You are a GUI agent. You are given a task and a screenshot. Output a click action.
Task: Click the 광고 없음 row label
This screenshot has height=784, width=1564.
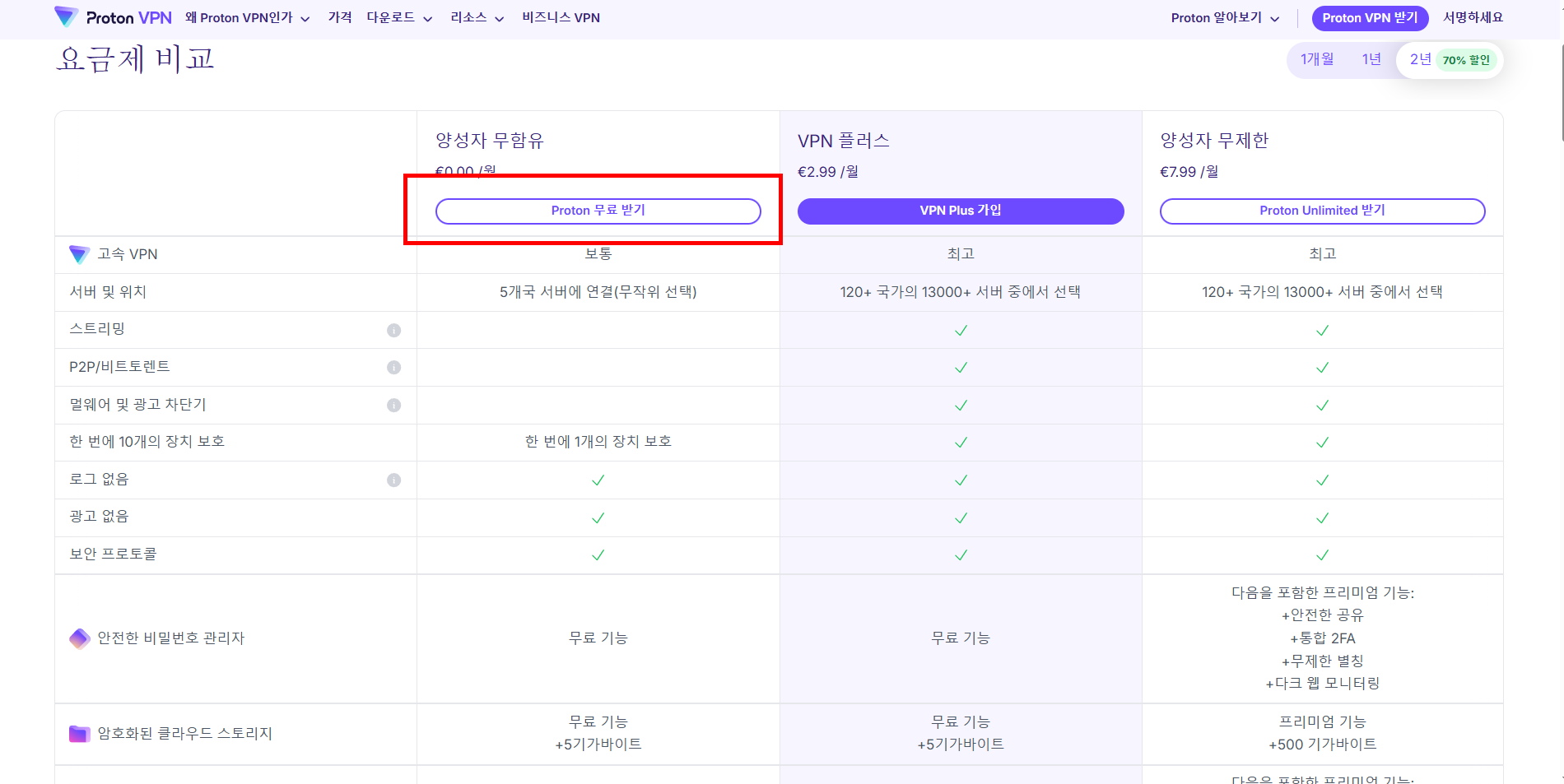point(99,517)
